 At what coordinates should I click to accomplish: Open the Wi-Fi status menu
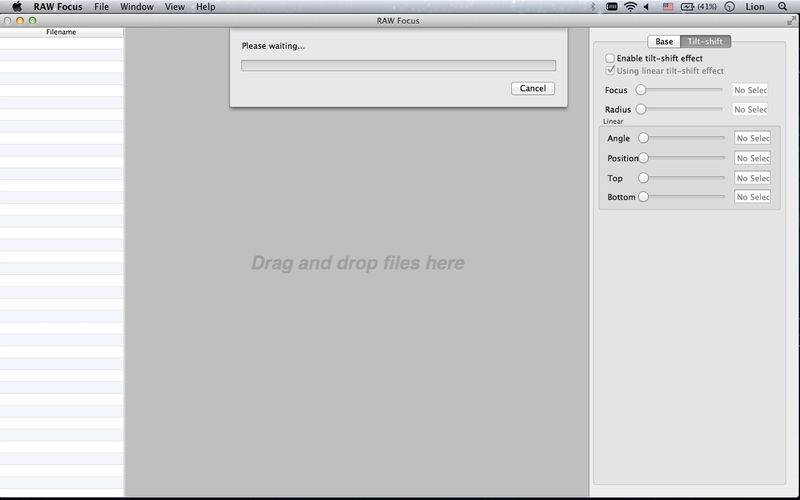pyautogui.click(x=631, y=7)
